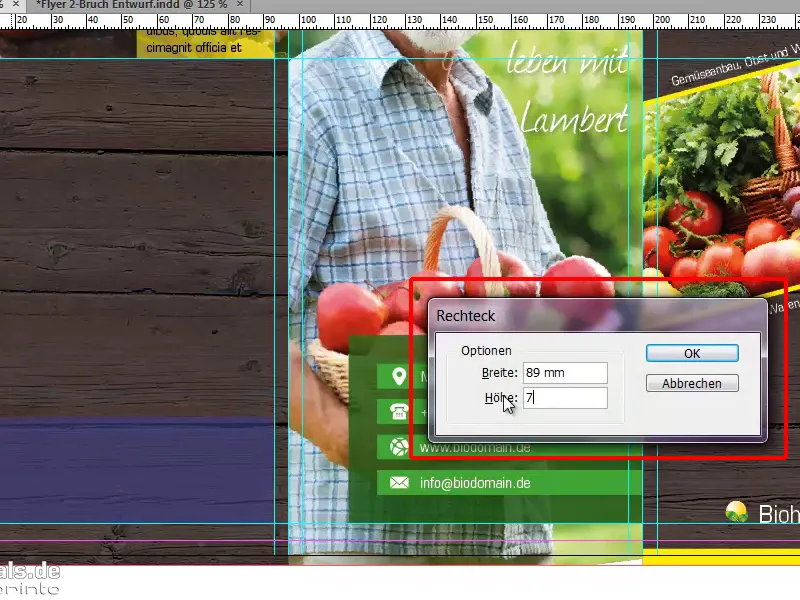Click OK in the Rechteck dialog
Screen dimensions: 800x600
(x=692, y=353)
